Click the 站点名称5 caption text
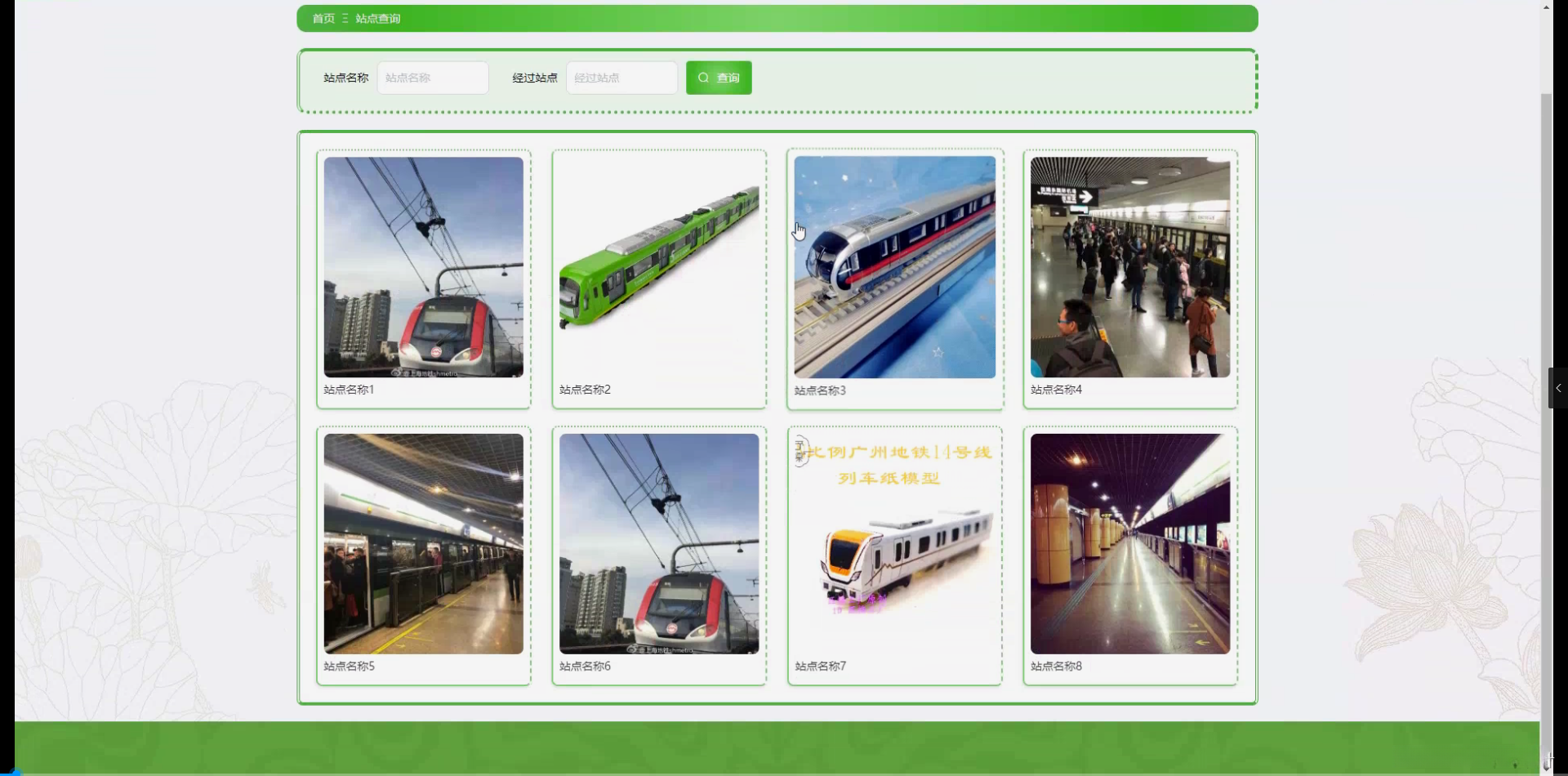The width and height of the screenshot is (1568, 776). click(349, 667)
